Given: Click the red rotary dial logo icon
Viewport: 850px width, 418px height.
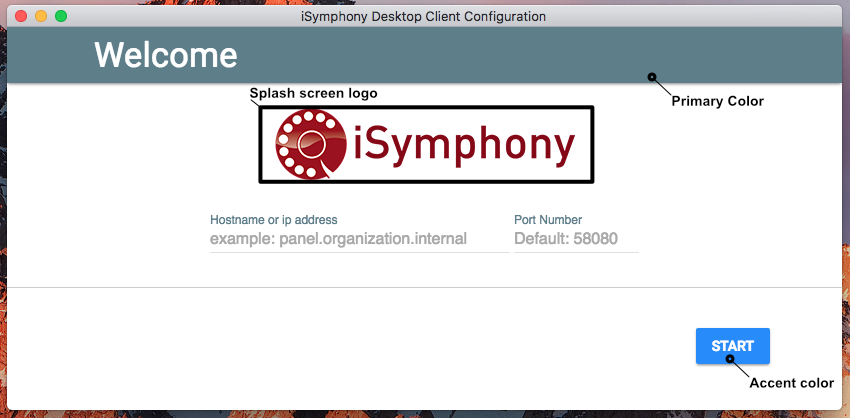Looking at the screenshot, I should pos(312,144).
